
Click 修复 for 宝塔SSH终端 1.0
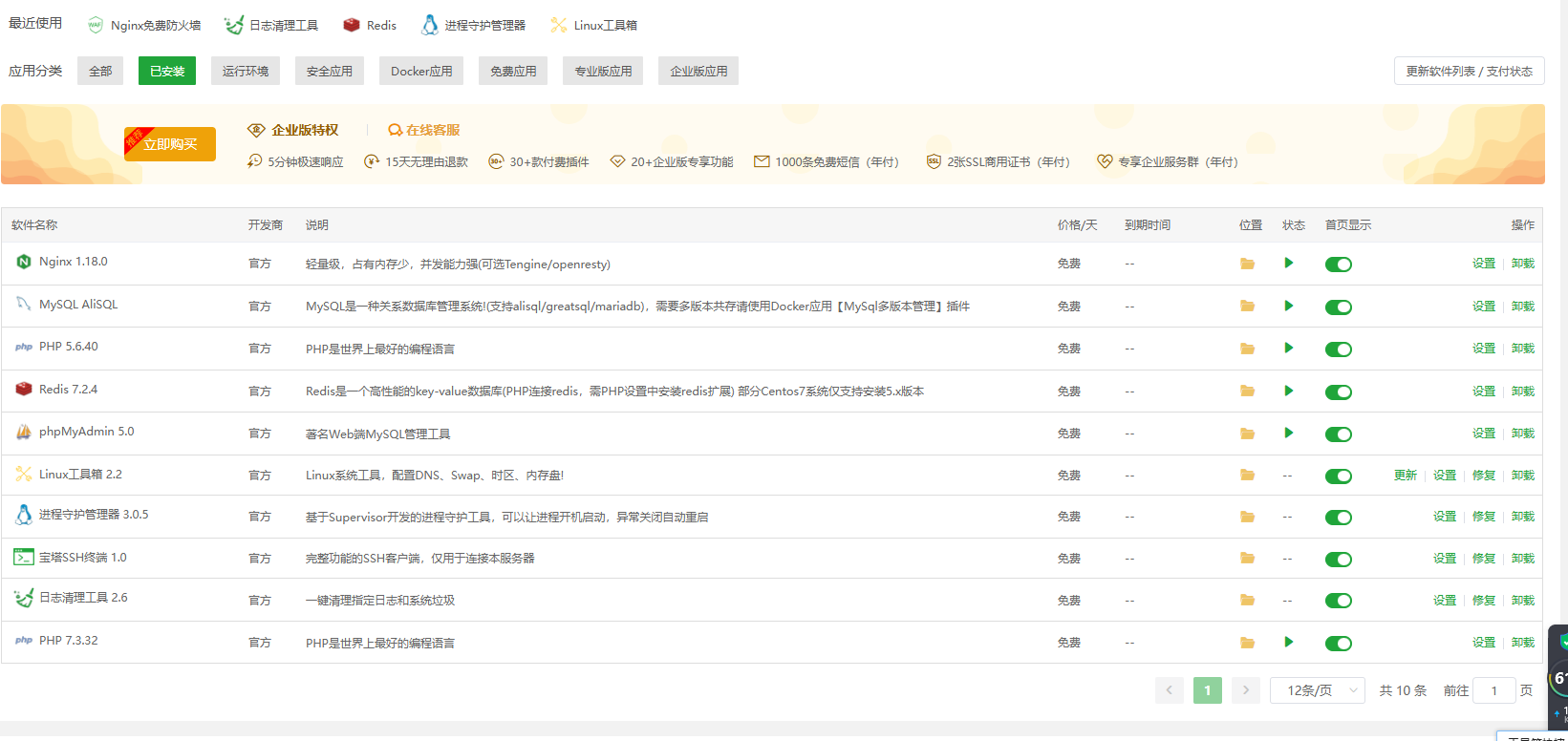[1484, 559]
